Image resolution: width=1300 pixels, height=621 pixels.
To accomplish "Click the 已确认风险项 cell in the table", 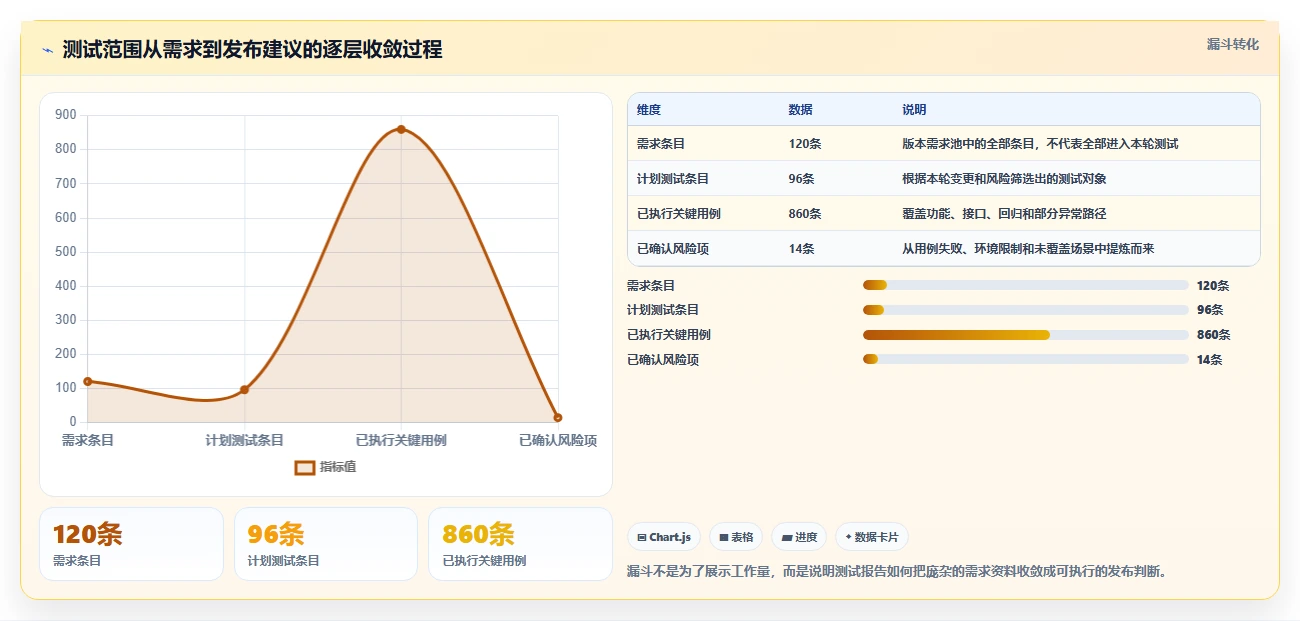I will (x=673, y=249).
